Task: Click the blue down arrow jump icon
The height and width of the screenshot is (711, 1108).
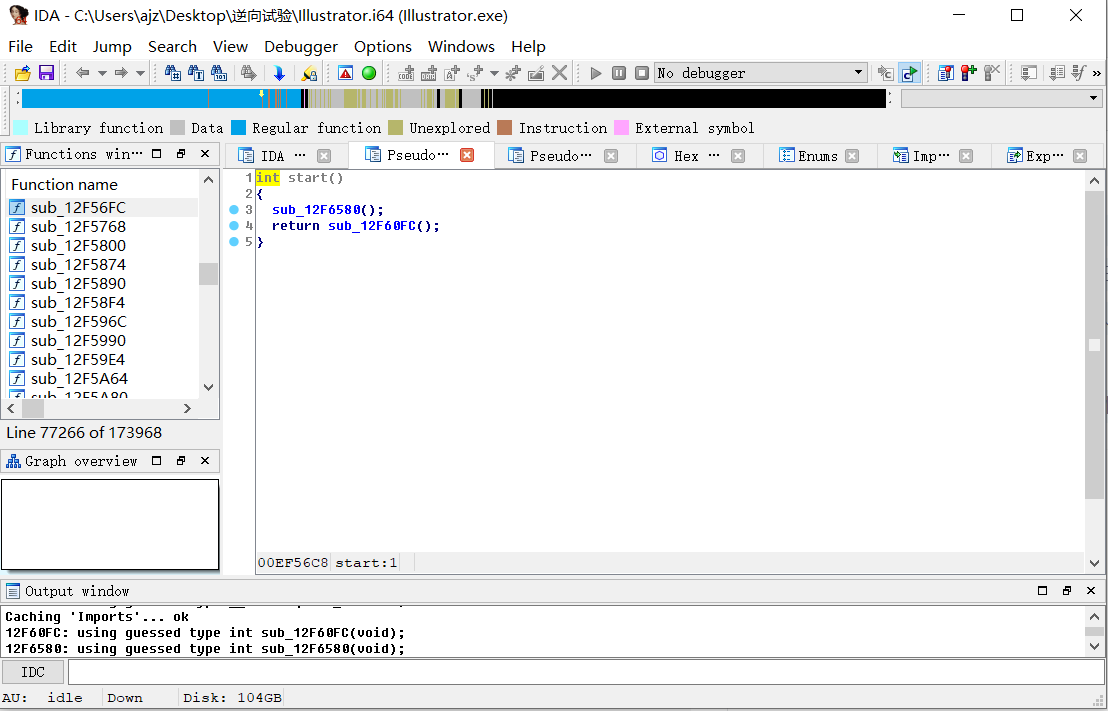Action: pyautogui.click(x=278, y=73)
